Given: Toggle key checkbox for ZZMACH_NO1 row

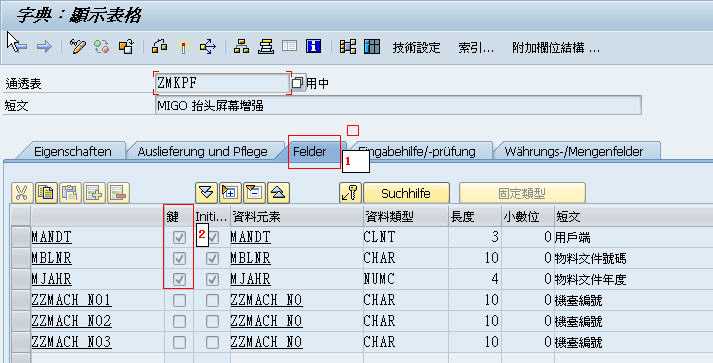Looking at the screenshot, I should pos(179,300).
